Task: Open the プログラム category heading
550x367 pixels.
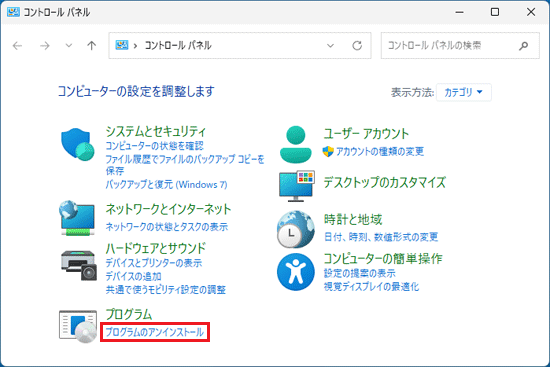Action: click(x=129, y=314)
